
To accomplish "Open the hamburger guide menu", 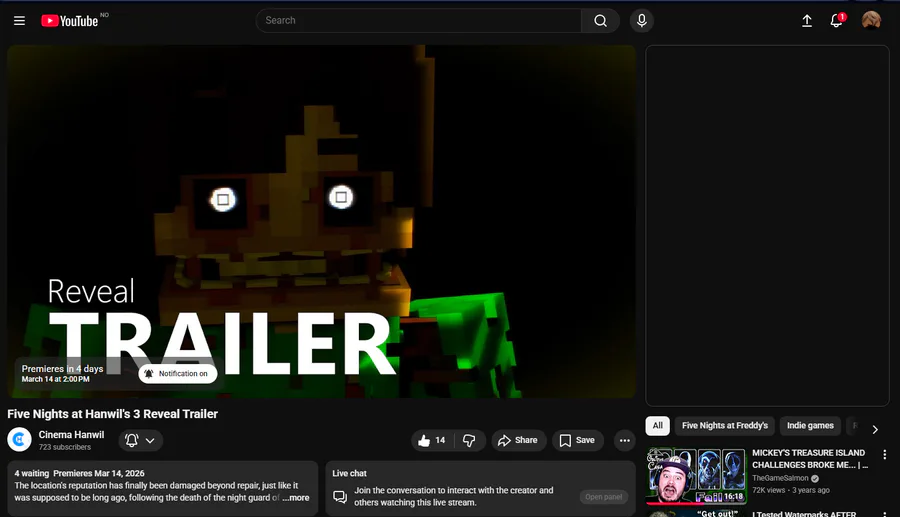I will tap(20, 21).
